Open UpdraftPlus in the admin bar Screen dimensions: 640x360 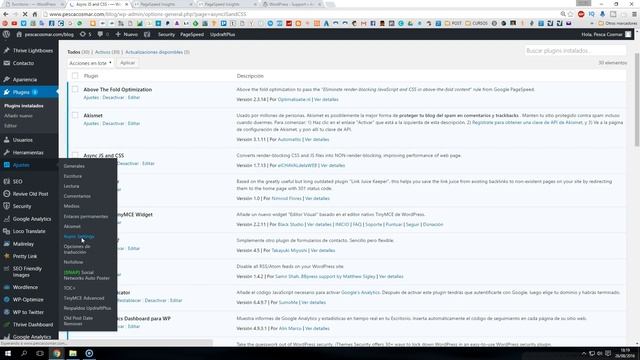(222, 34)
